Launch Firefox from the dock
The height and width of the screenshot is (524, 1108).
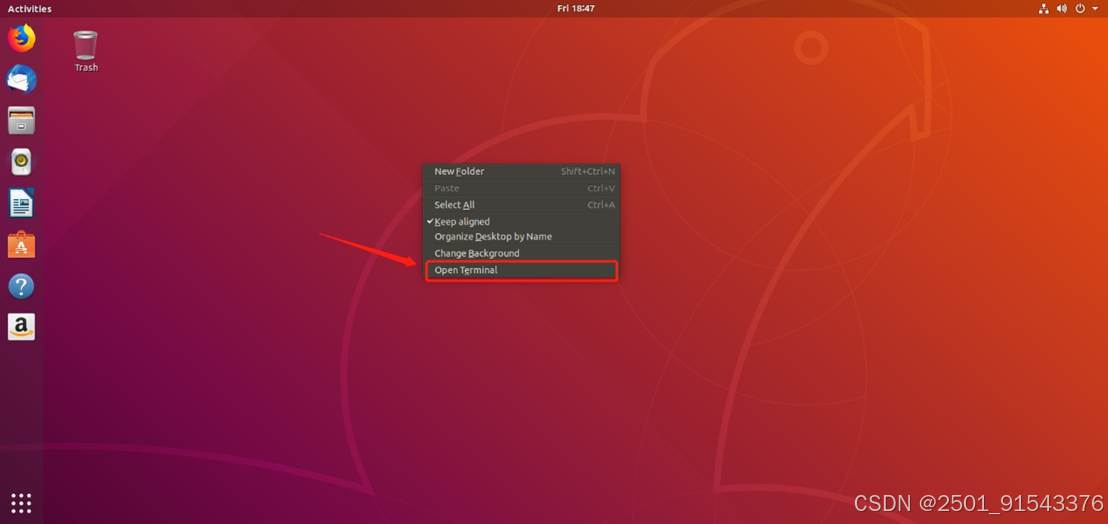[x=21, y=38]
